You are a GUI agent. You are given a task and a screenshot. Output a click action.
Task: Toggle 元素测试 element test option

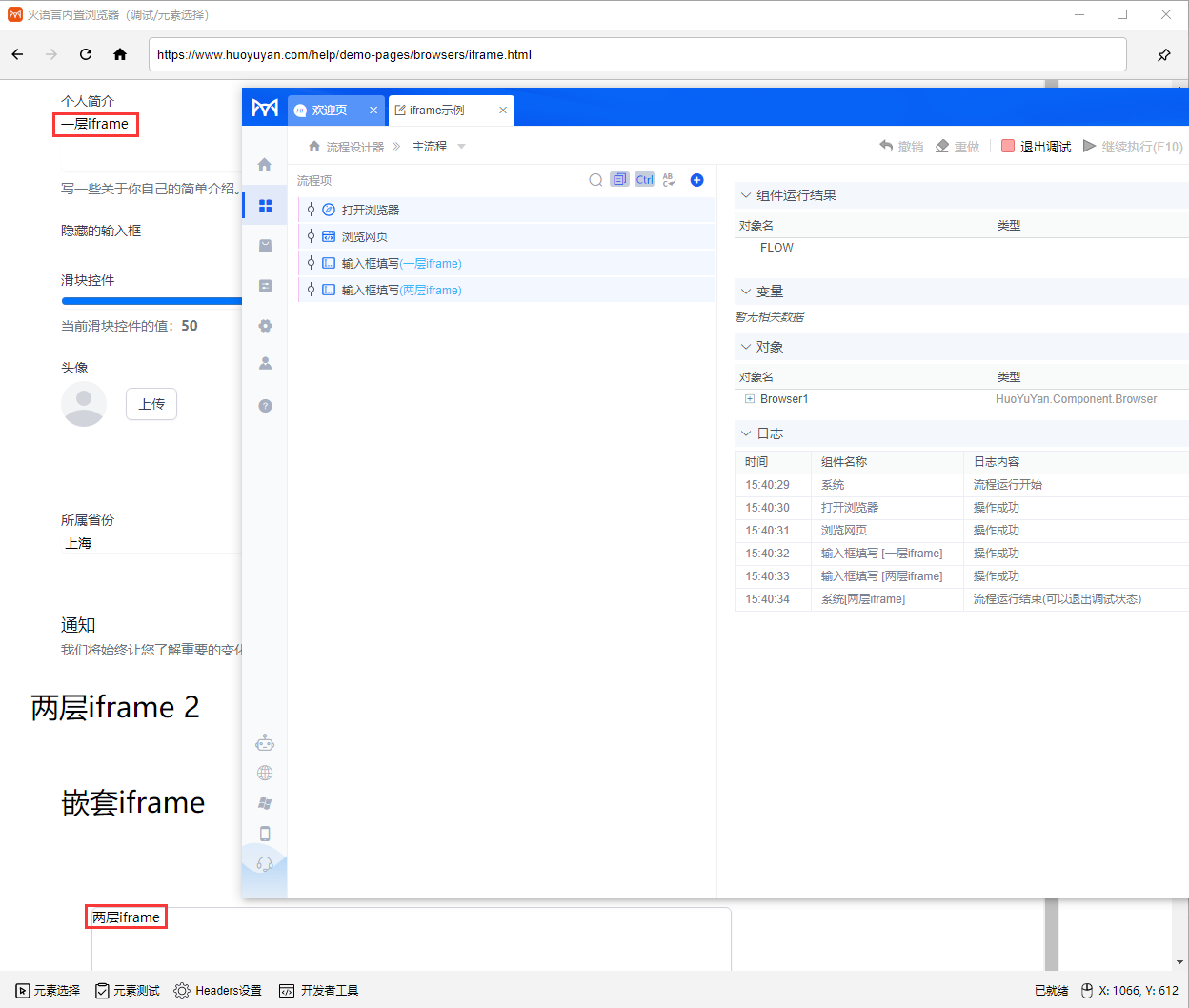pyautogui.click(x=128, y=991)
